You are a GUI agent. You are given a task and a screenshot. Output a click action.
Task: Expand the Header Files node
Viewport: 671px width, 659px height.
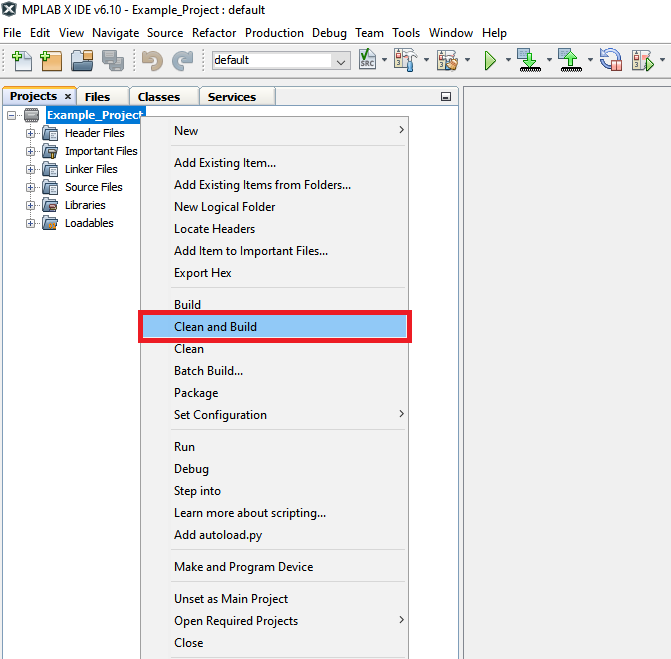click(x=30, y=134)
